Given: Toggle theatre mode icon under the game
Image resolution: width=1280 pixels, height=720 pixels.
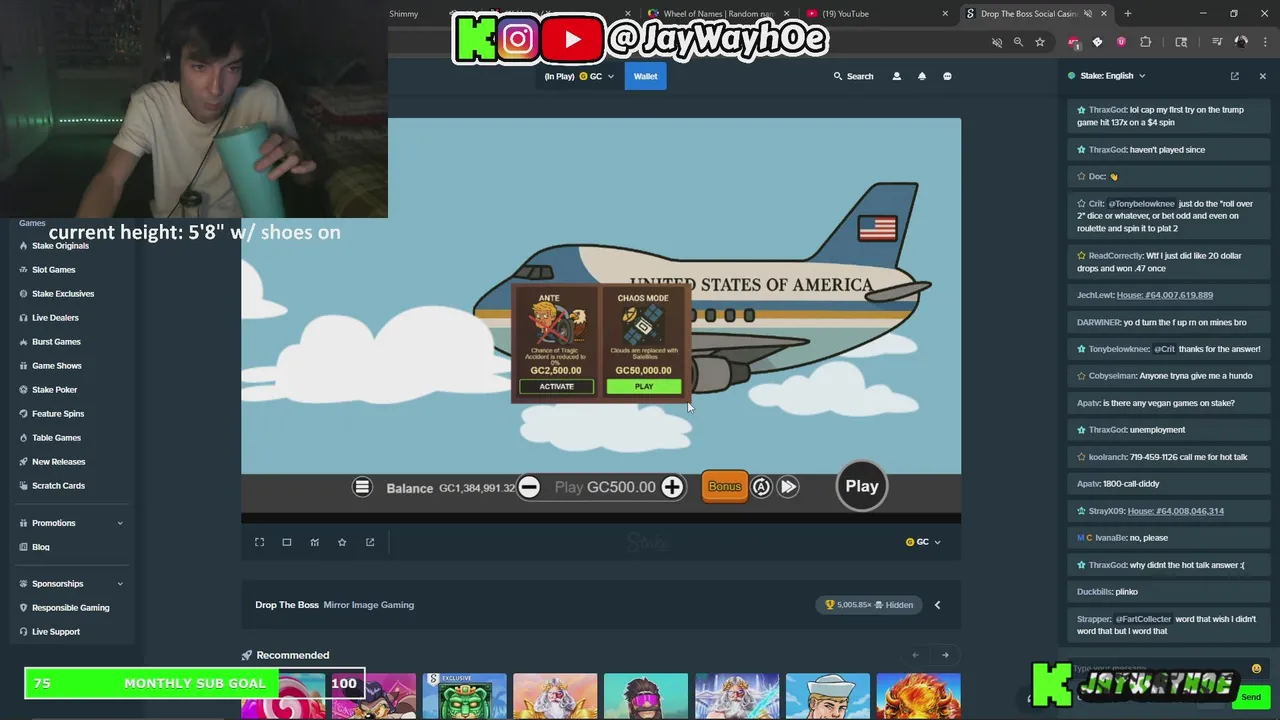Looking at the screenshot, I should (286, 542).
